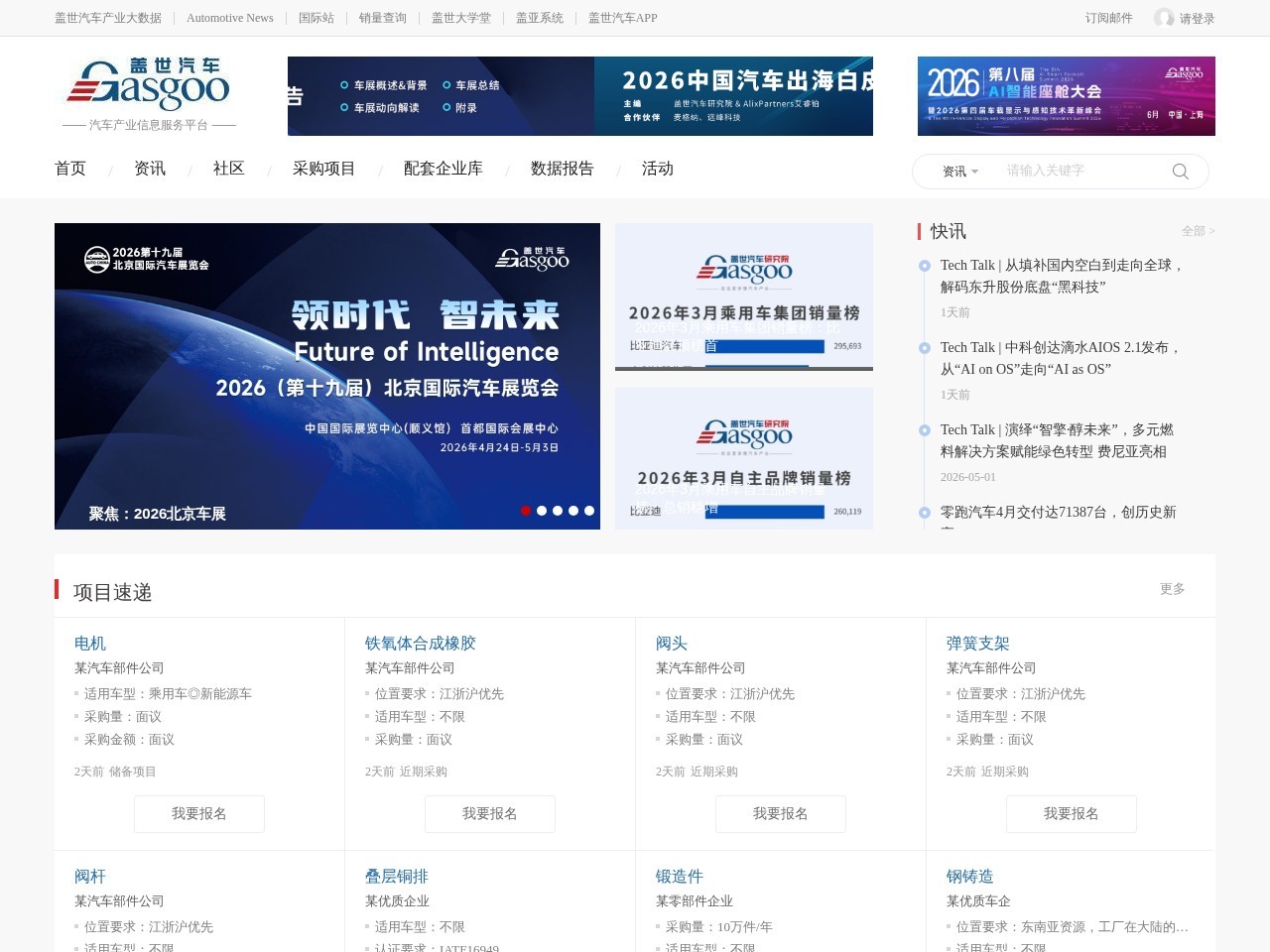Click 我要报名 for 电机 project
The height and width of the screenshot is (952, 1270).
click(199, 814)
